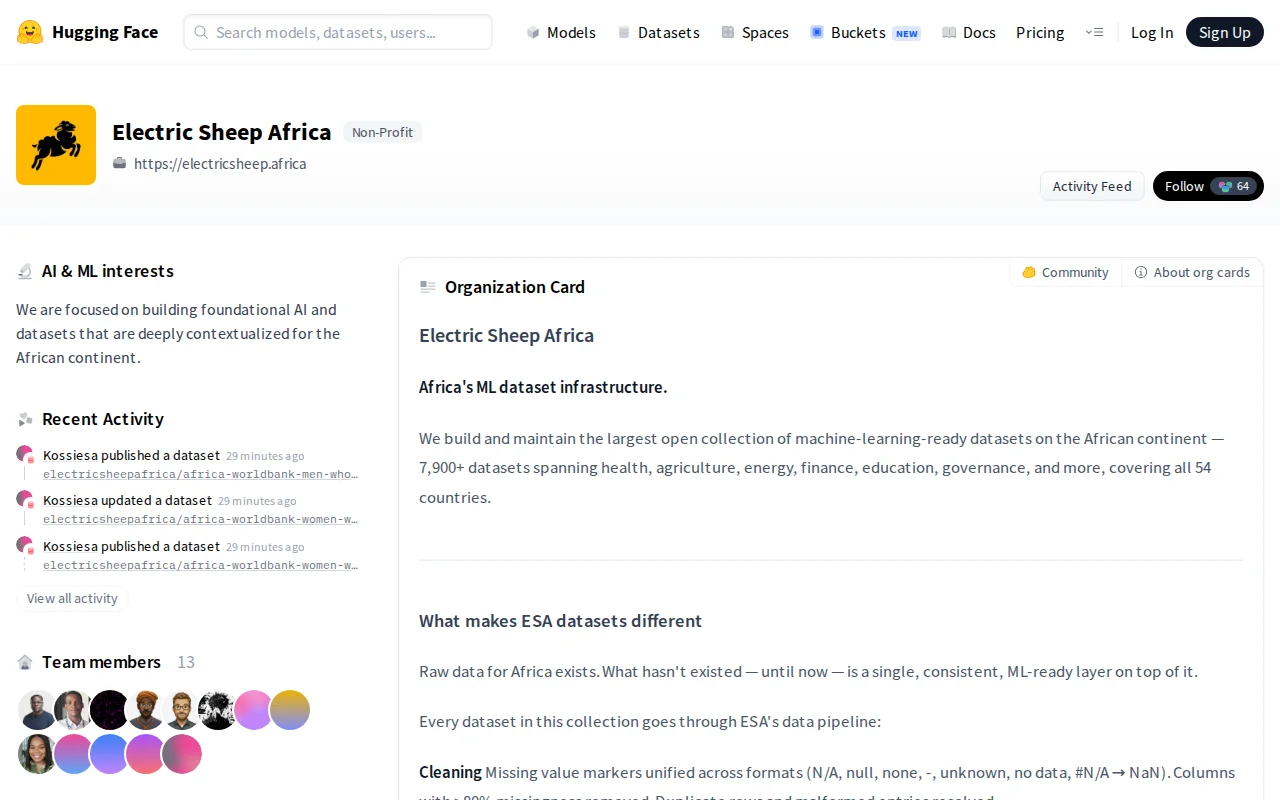Screen dimensions: 1280x800
Task: Click the yellow gradient team member avatar
Action: 290,710
